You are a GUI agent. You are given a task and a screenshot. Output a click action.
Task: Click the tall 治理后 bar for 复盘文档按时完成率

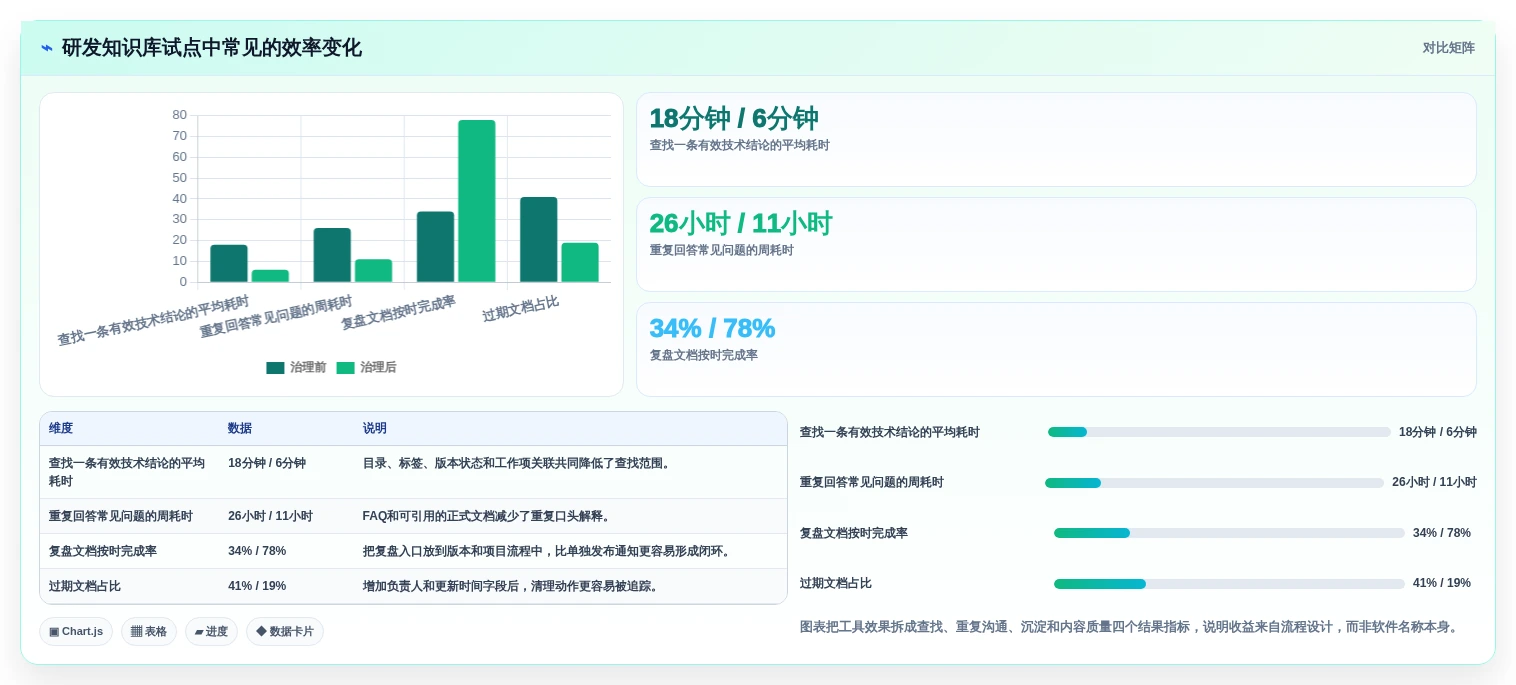(477, 201)
